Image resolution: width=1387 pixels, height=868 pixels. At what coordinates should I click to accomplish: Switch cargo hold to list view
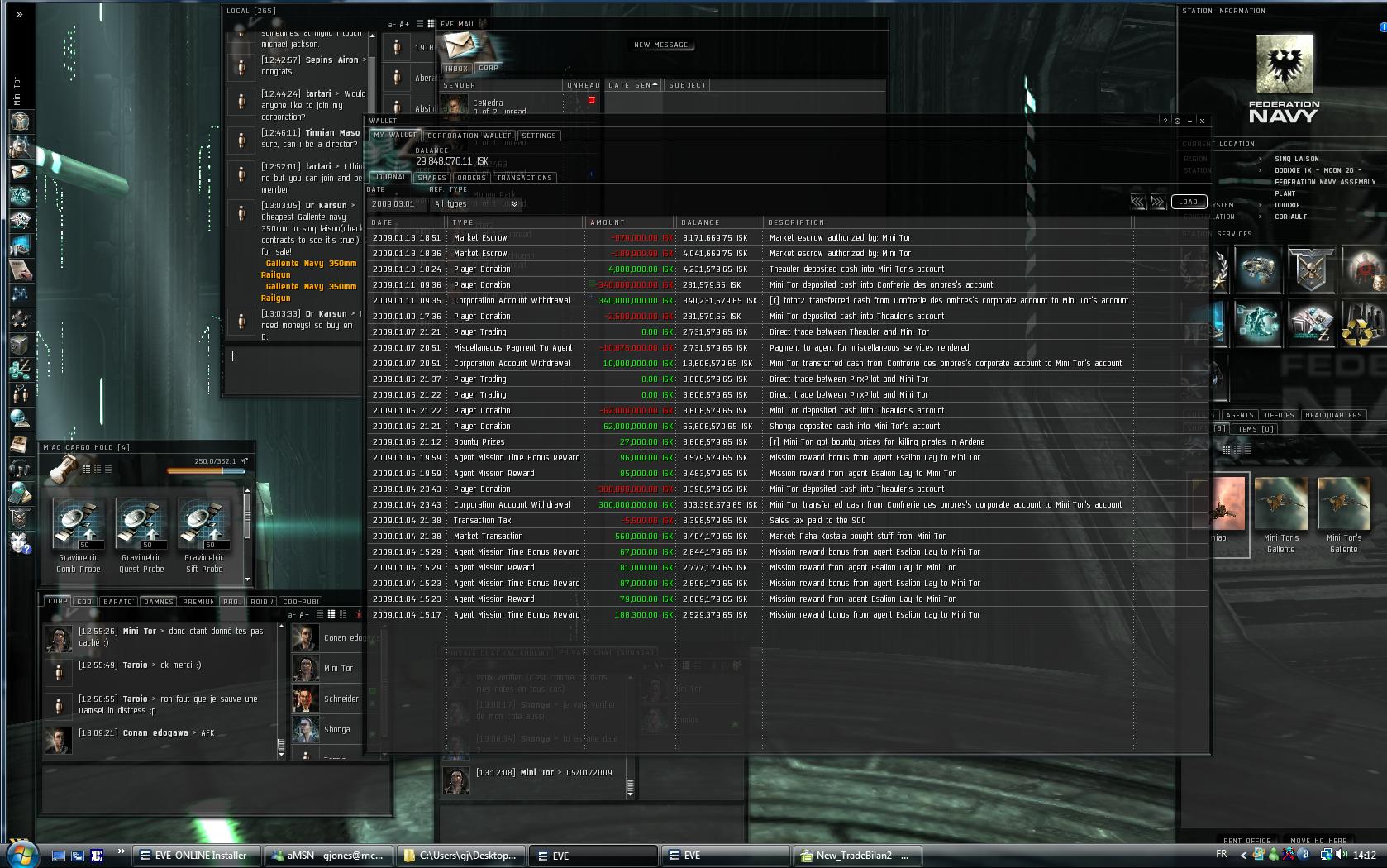point(108,469)
